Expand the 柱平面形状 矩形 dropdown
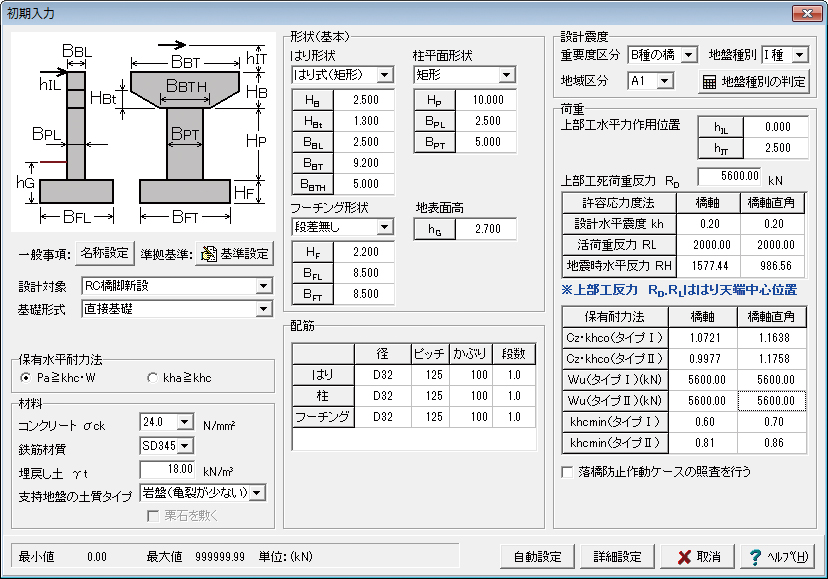Screen dimensions: 828x579 click(507, 75)
